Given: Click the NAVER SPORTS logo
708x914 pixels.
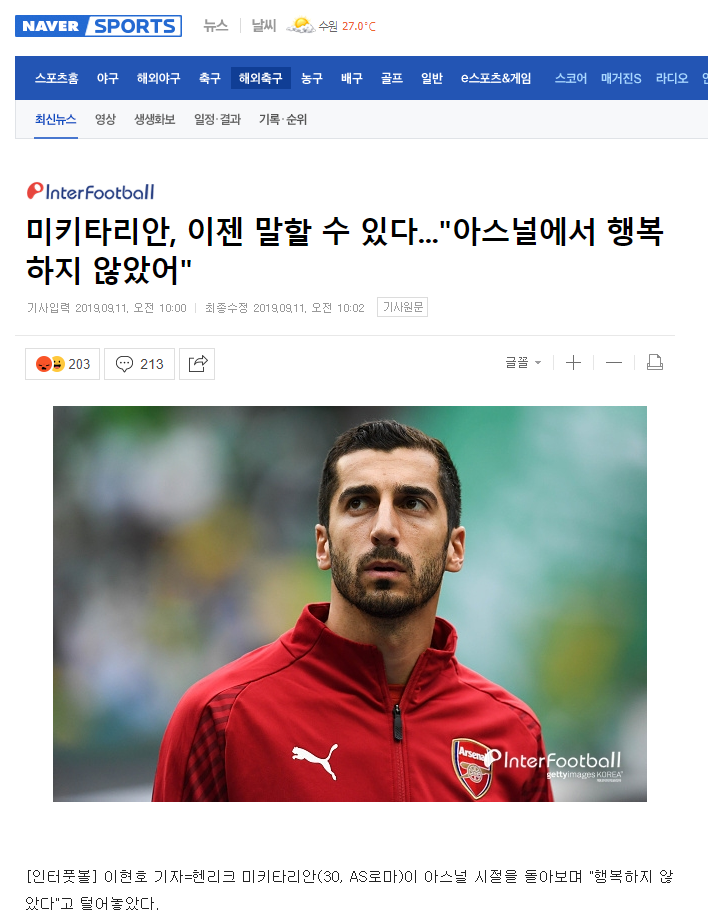Looking at the screenshot, I should (x=98, y=26).
